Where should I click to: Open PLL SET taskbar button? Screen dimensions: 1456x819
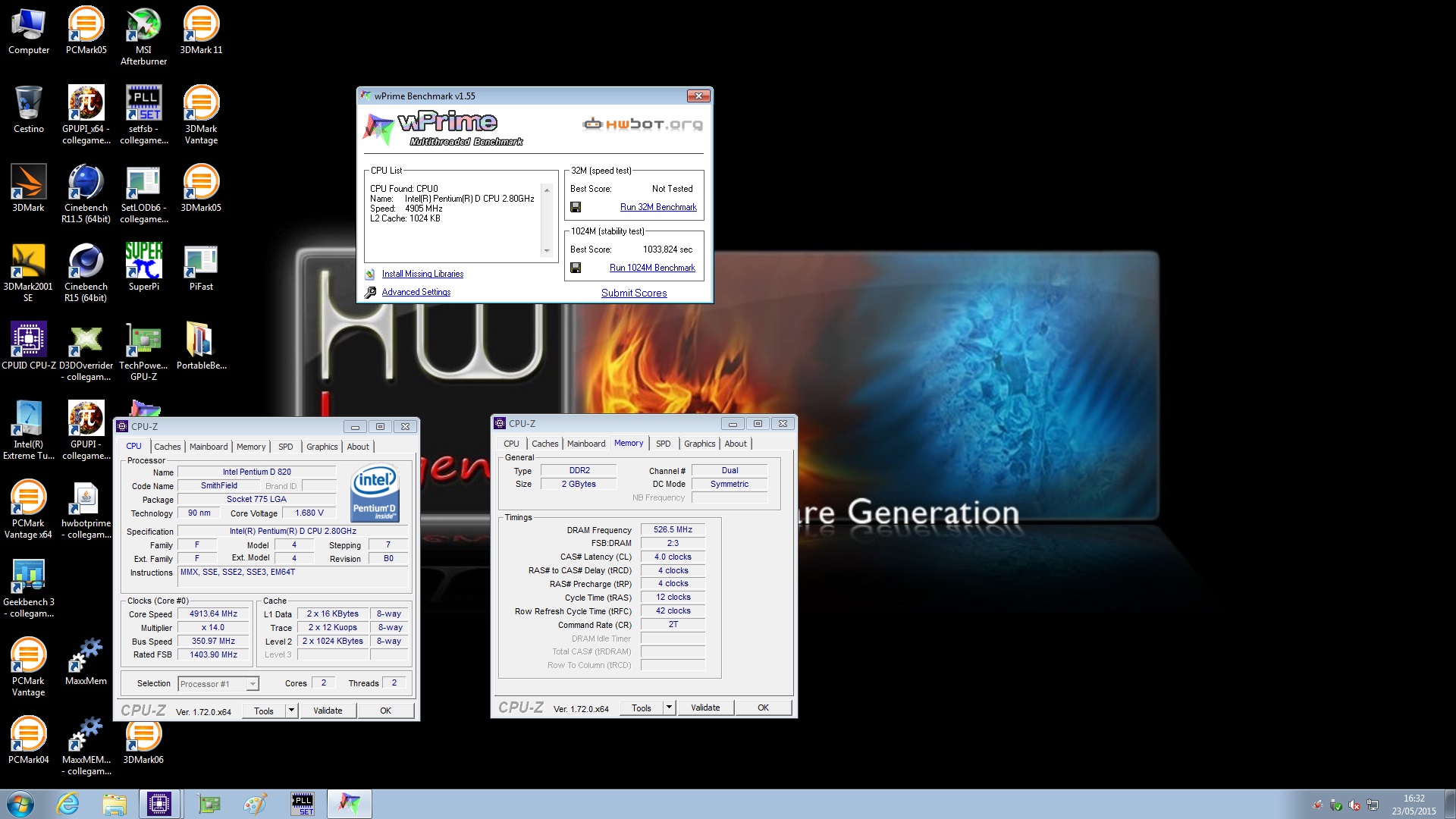[x=303, y=804]
